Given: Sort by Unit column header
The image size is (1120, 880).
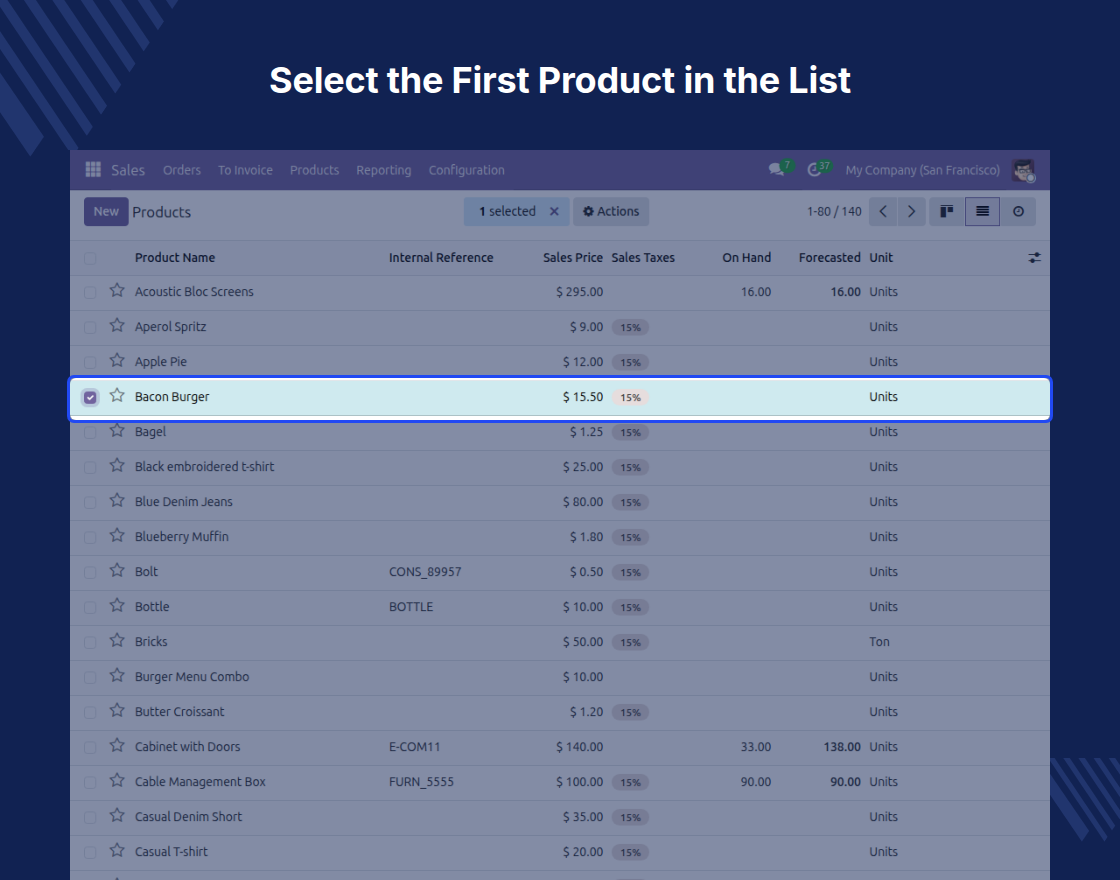Looking at the screenshot, I should pyautogui.click(x=881, y=258).
